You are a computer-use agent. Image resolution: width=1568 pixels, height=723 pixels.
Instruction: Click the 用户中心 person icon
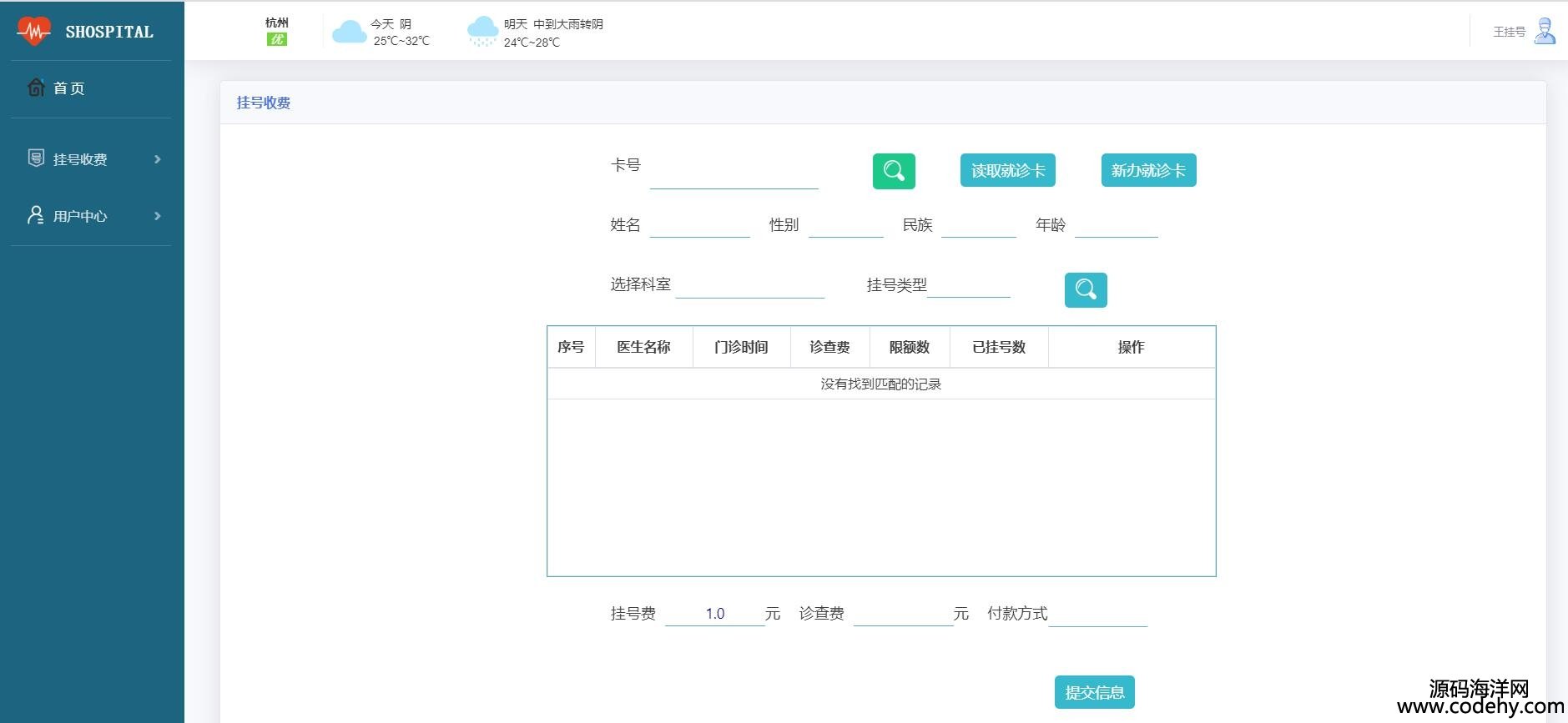[x=36, y=215]
